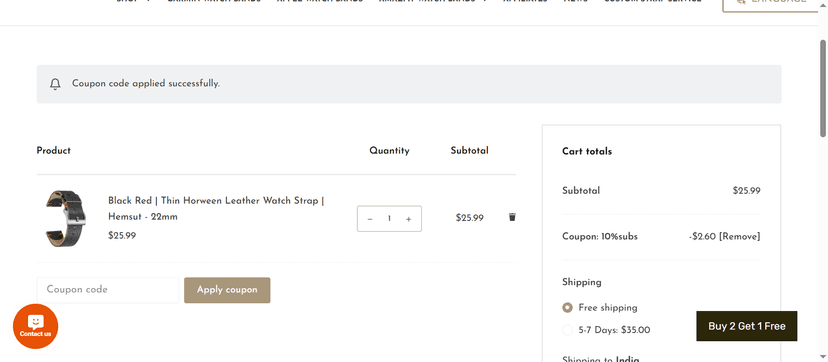Click the Product column header

pyautogui.click(x=53, y=150)
